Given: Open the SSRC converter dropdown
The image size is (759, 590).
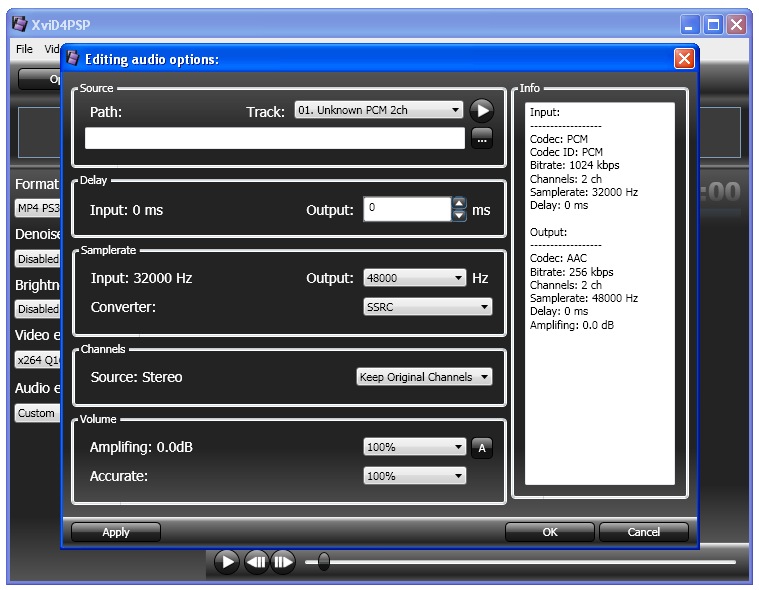Looking at the screenshot, I should [x=427, y=307].
